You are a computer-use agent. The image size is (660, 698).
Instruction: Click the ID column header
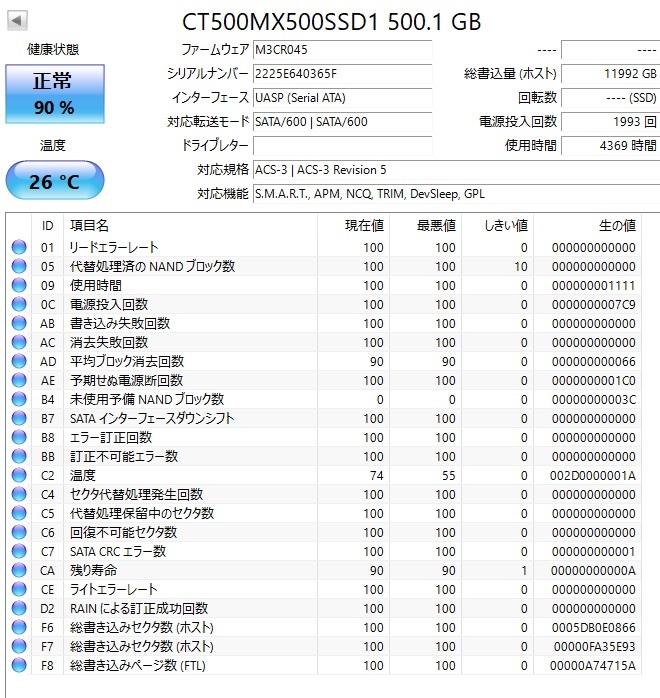click(48, 226)
